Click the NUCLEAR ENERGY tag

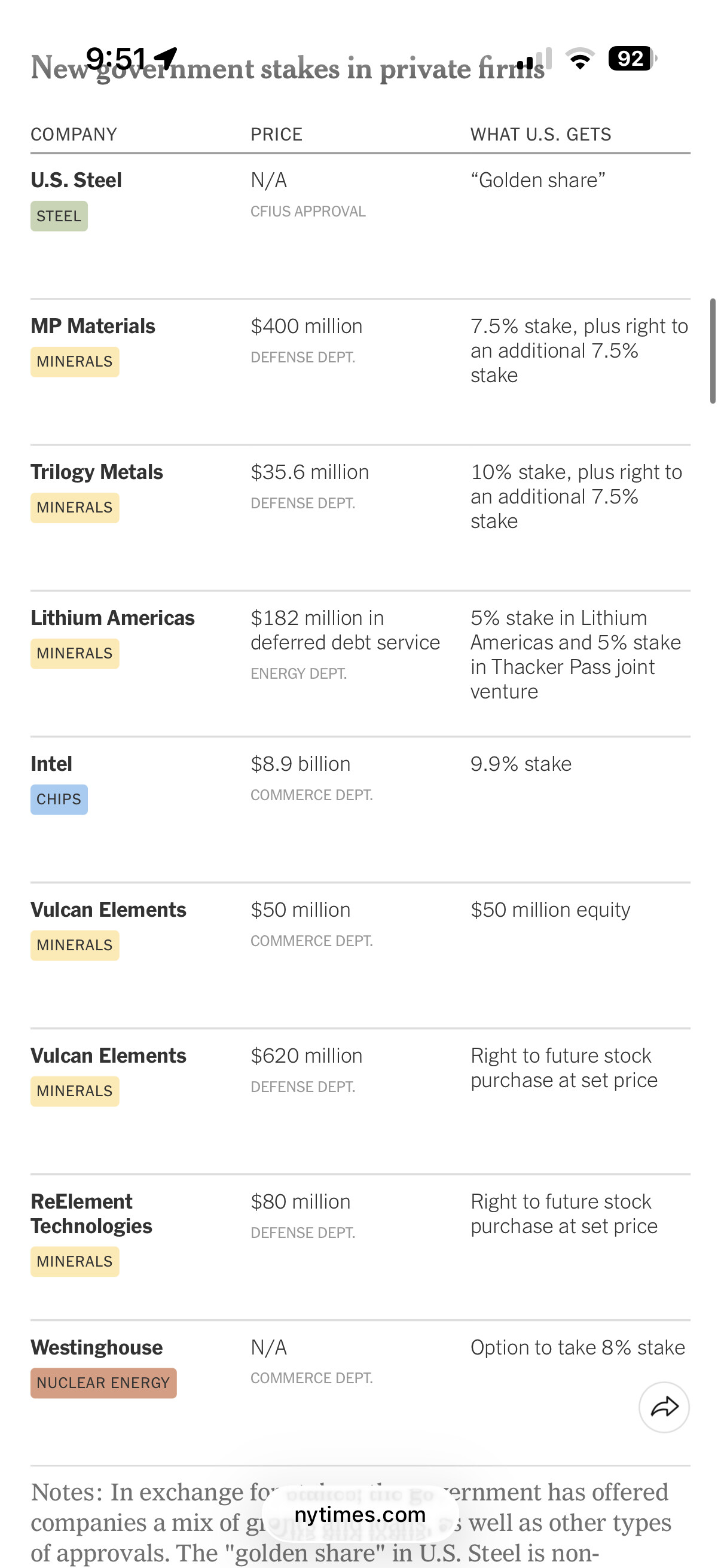(103, 1383)
